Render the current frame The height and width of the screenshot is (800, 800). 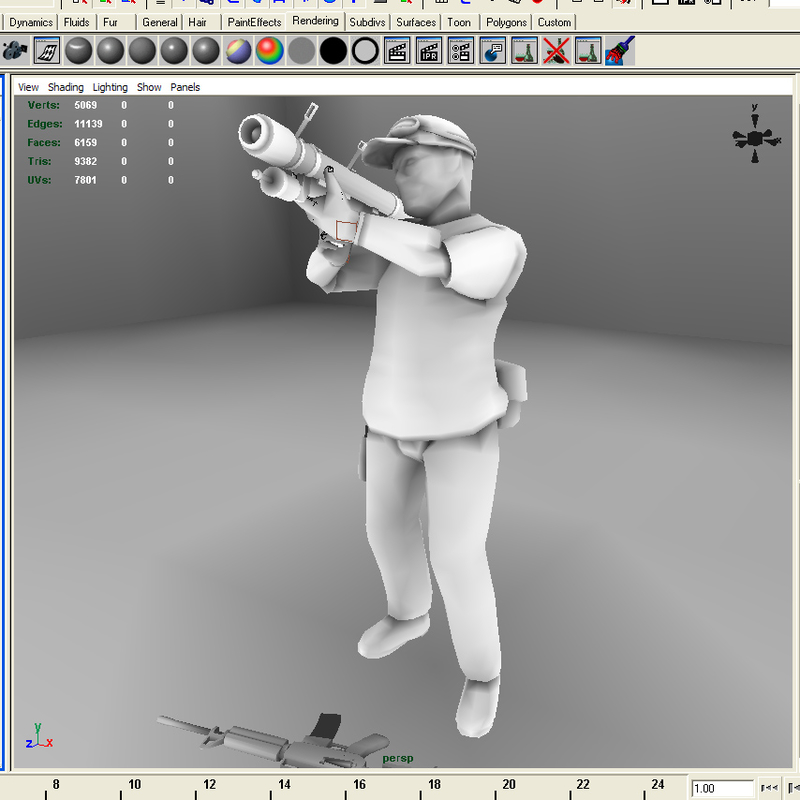click(398, 48)
